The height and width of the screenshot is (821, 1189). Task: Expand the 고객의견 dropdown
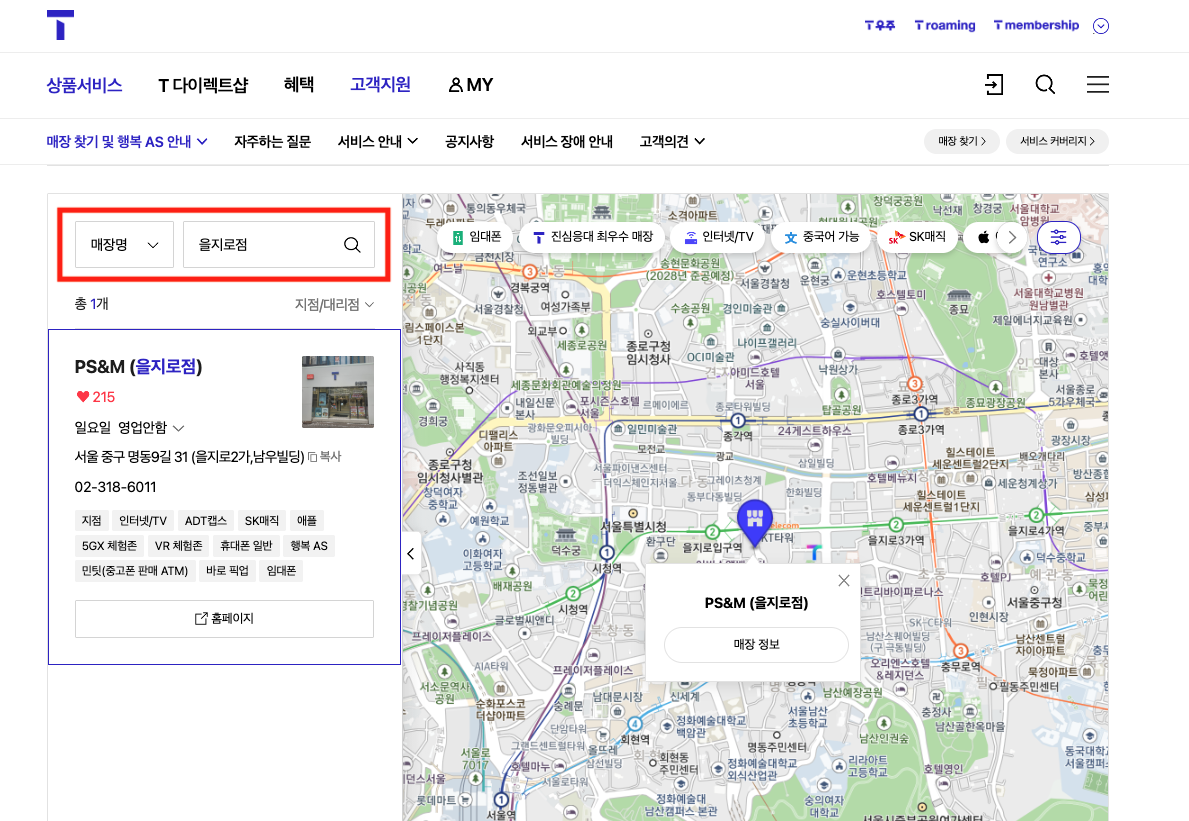[x=672, y=141]
